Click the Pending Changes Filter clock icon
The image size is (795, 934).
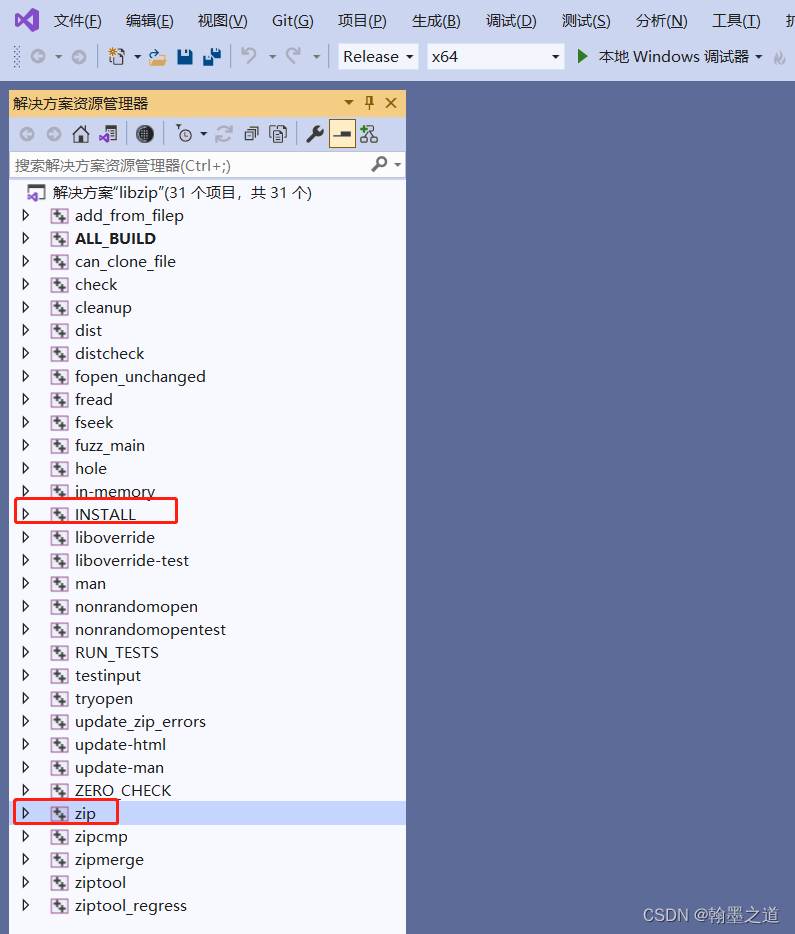point(184,134)
